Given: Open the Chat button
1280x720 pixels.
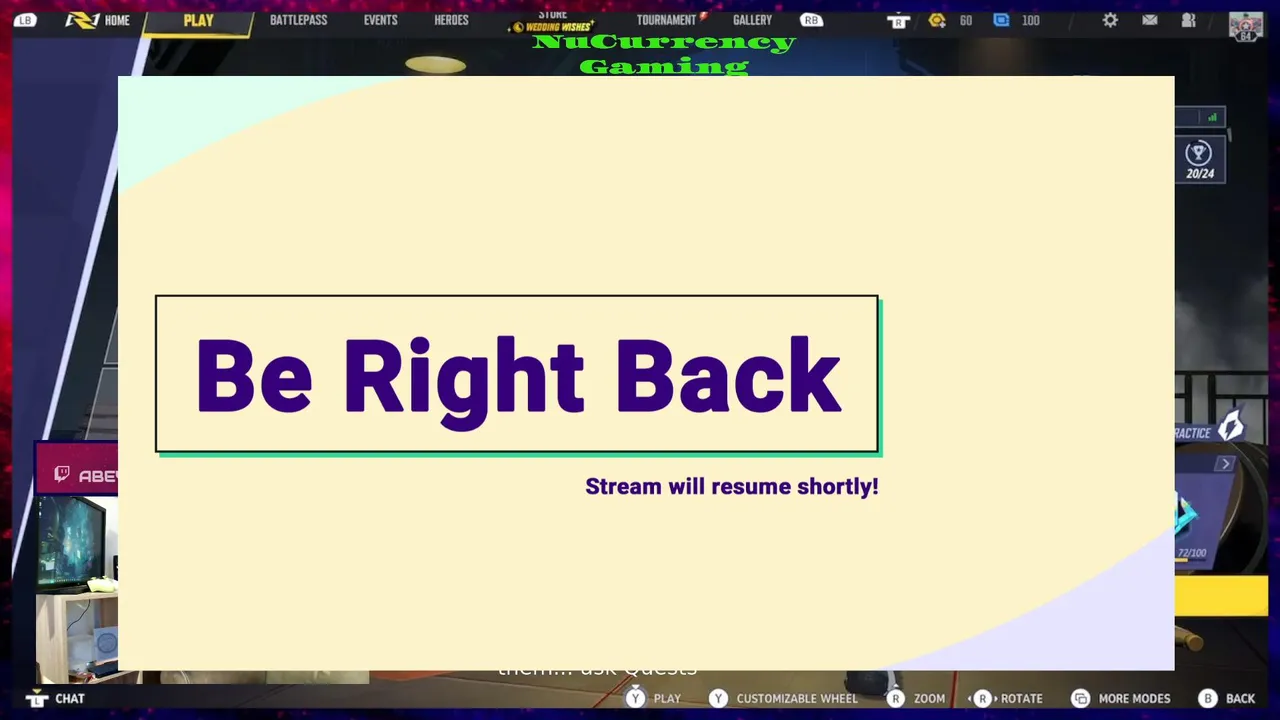Looking at the screenshot, I should pos(56,698).
